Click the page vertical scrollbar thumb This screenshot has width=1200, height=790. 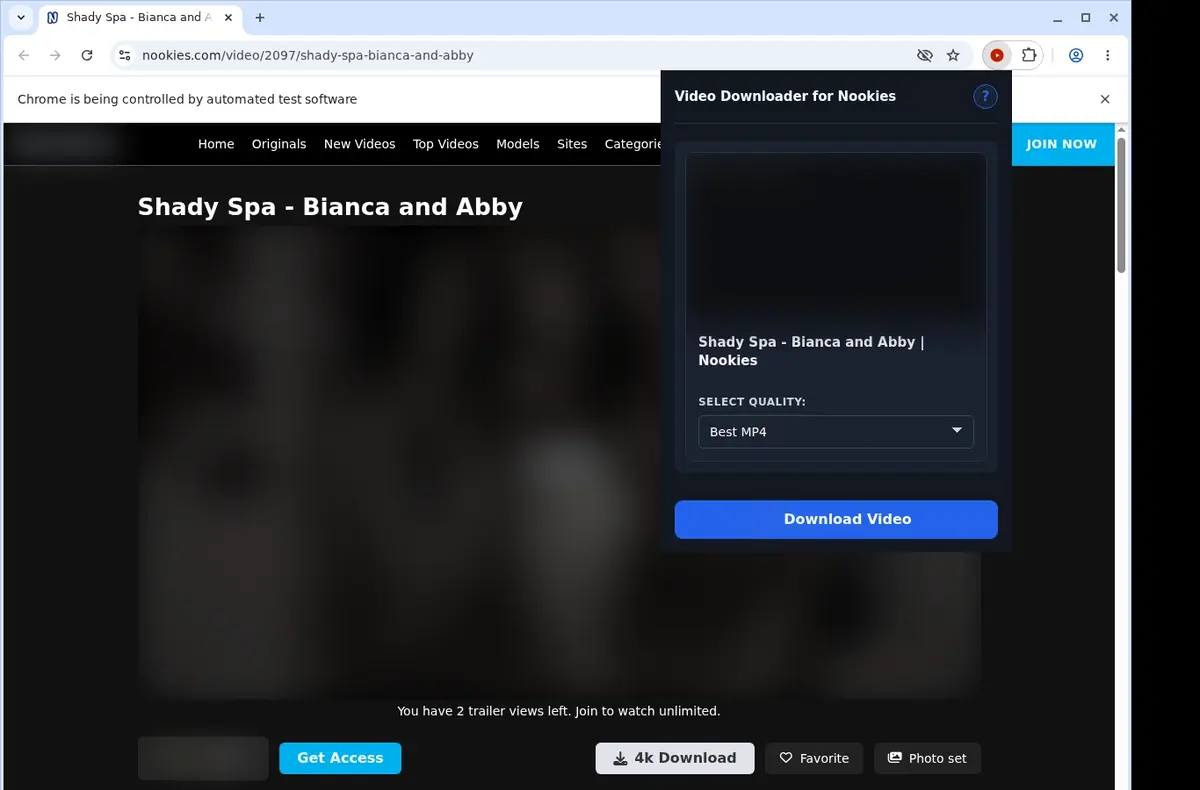pos(1121,205)
